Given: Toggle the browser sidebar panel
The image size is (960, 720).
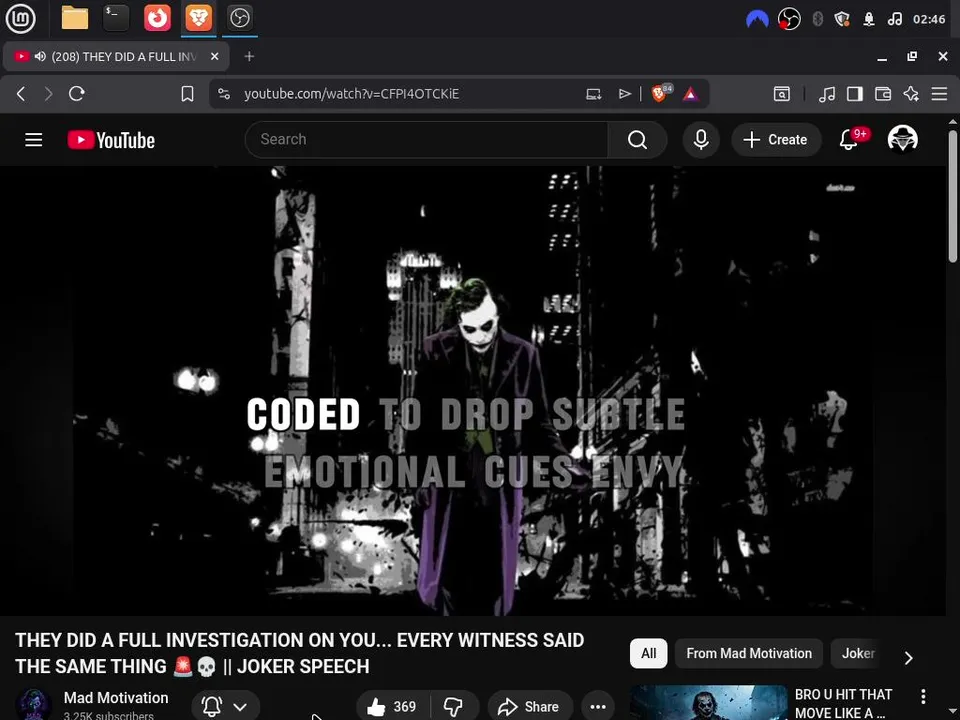Looking at the screenshot, I should pyautogui.click(x=855, y=94).
